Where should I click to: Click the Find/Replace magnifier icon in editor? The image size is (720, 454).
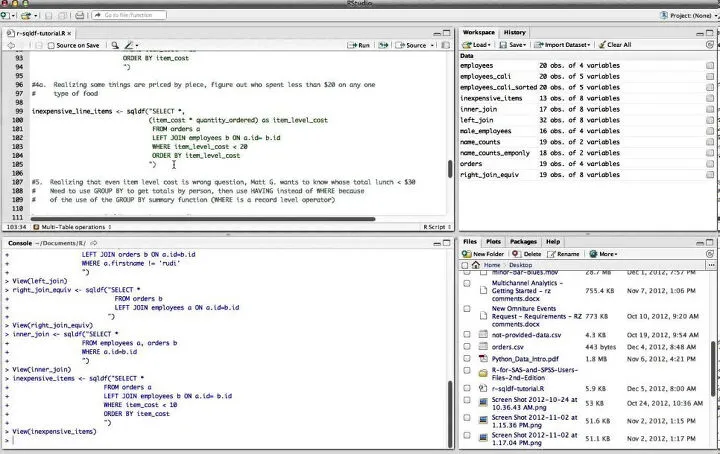[x=115, y=45]
